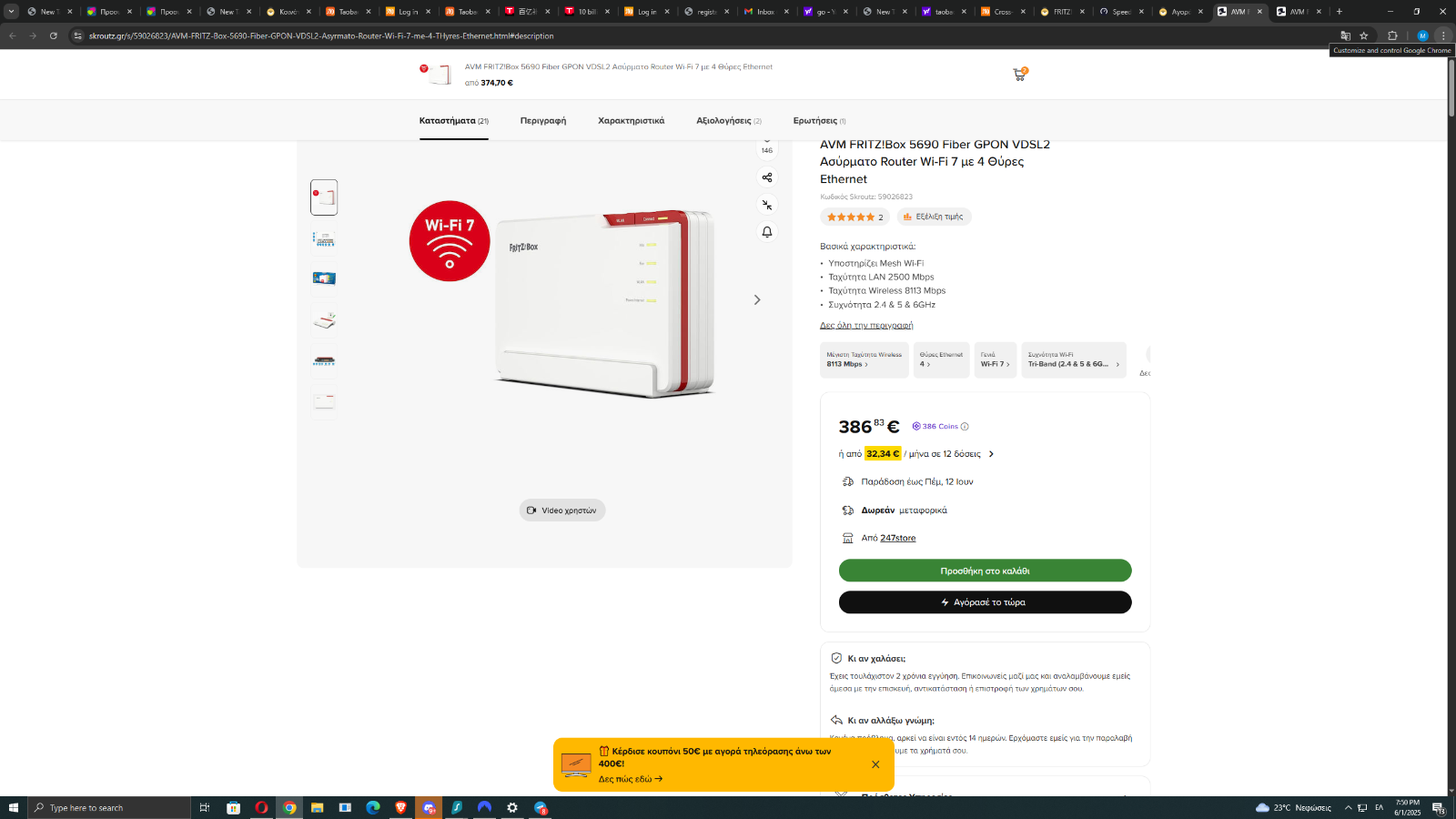
Task: Open Chrome extensions puzzle icon
Action: (1392, 35)
